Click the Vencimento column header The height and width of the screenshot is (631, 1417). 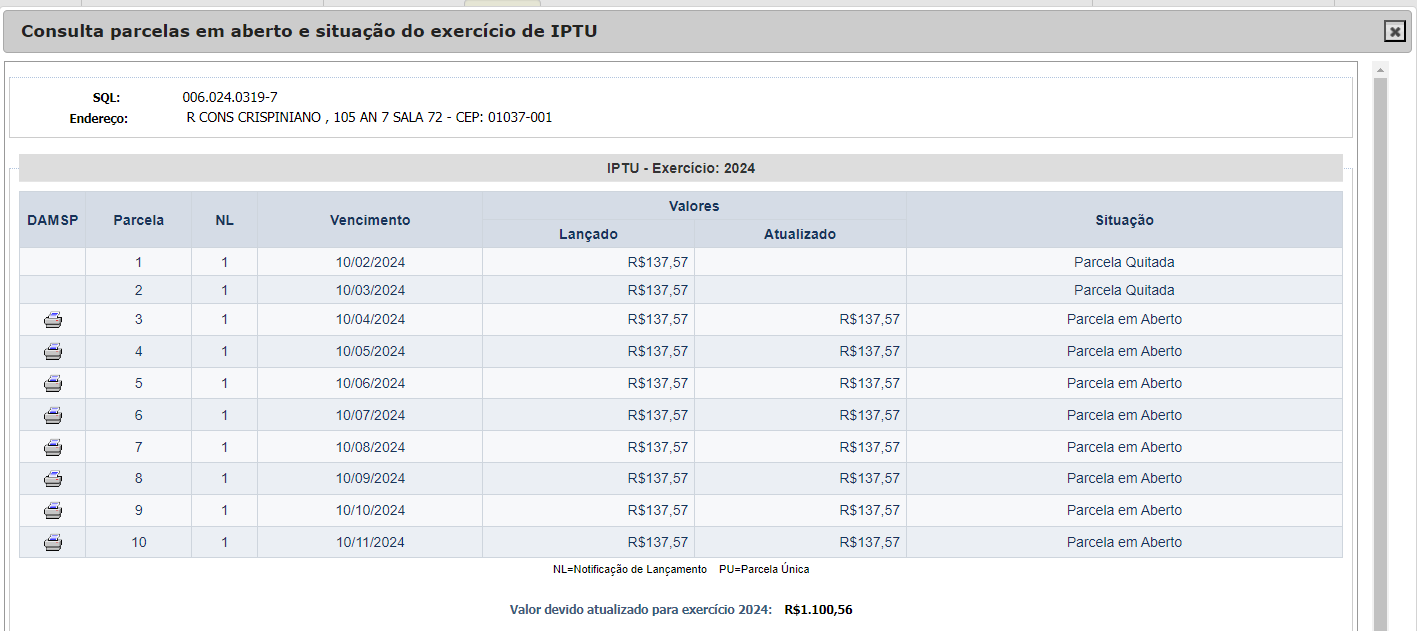[x=370, y=220]
